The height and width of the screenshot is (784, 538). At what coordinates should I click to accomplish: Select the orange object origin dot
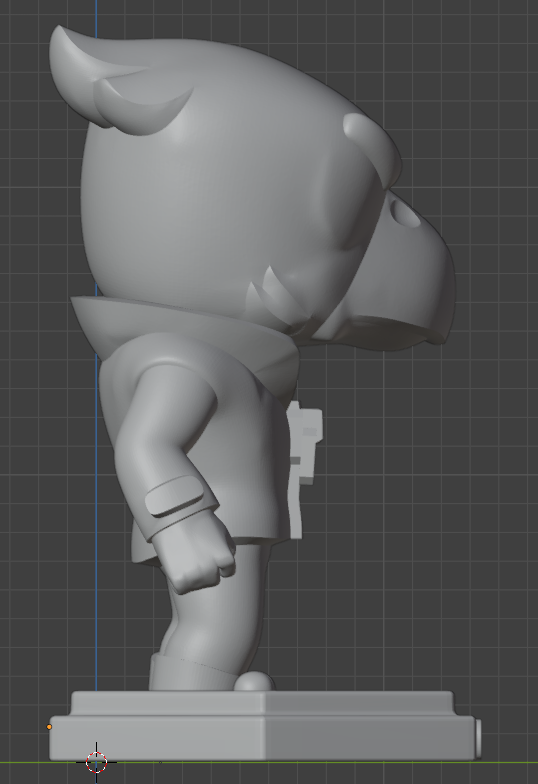[49, 726]
